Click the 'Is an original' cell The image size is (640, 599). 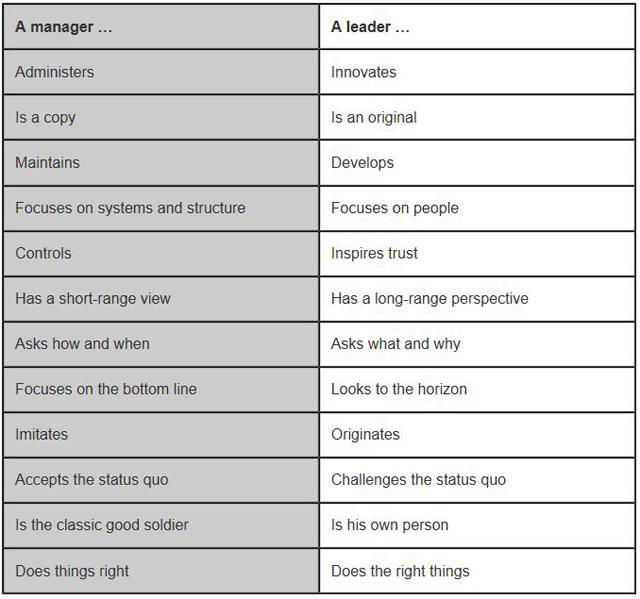point(477,118)
